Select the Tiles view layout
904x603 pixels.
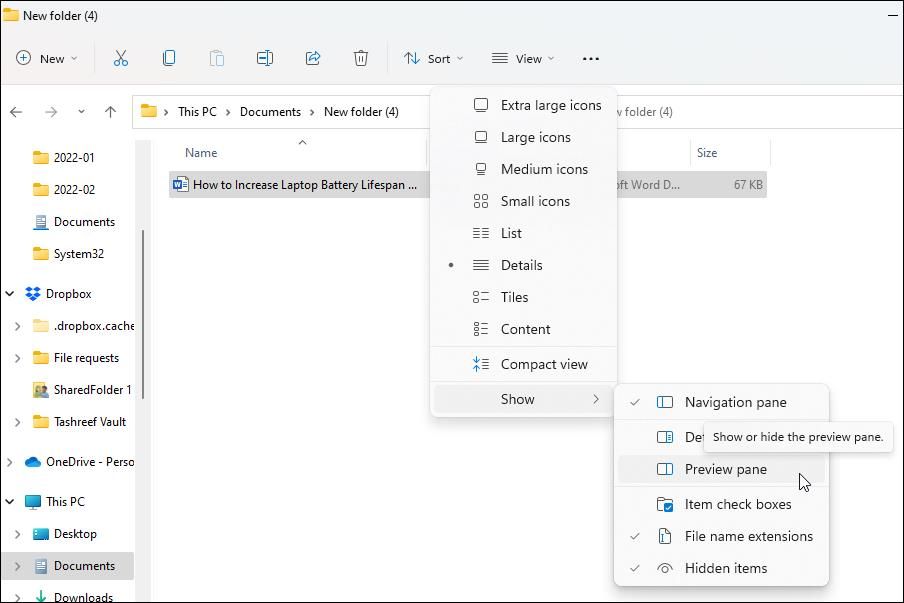pos(523,297)
